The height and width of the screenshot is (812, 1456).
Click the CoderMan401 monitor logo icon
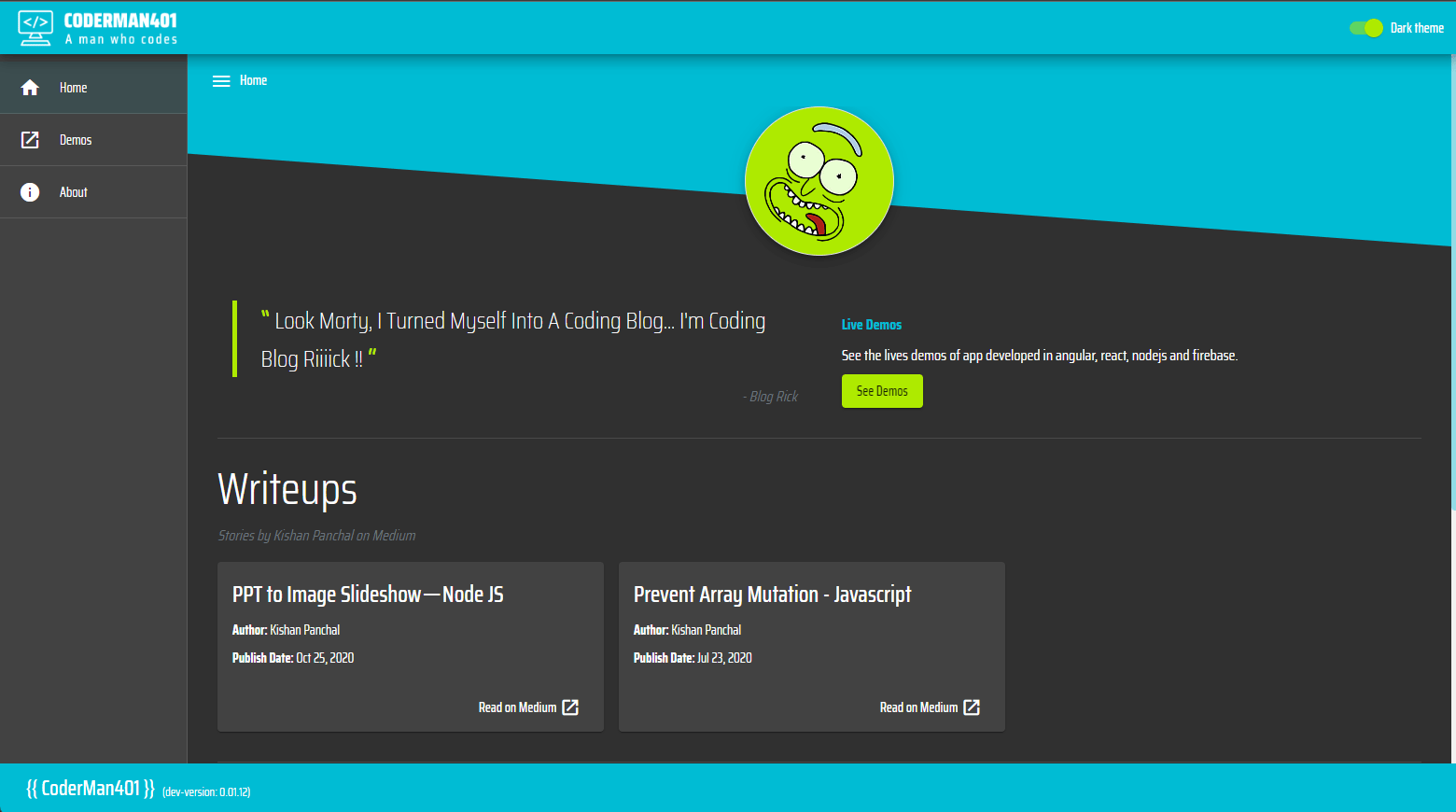[x=35, y=28]
